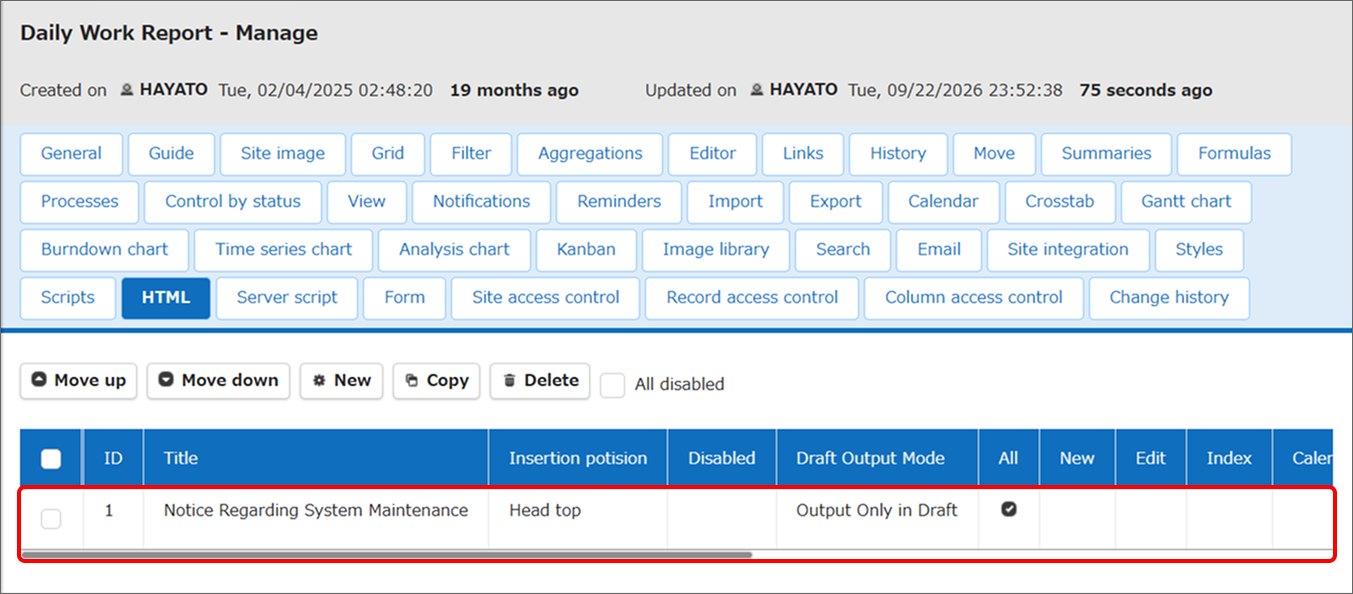Viewport: 1353px width, 594px height.
Task: Open the Gantt chart tab
Action: point(1186,202)
